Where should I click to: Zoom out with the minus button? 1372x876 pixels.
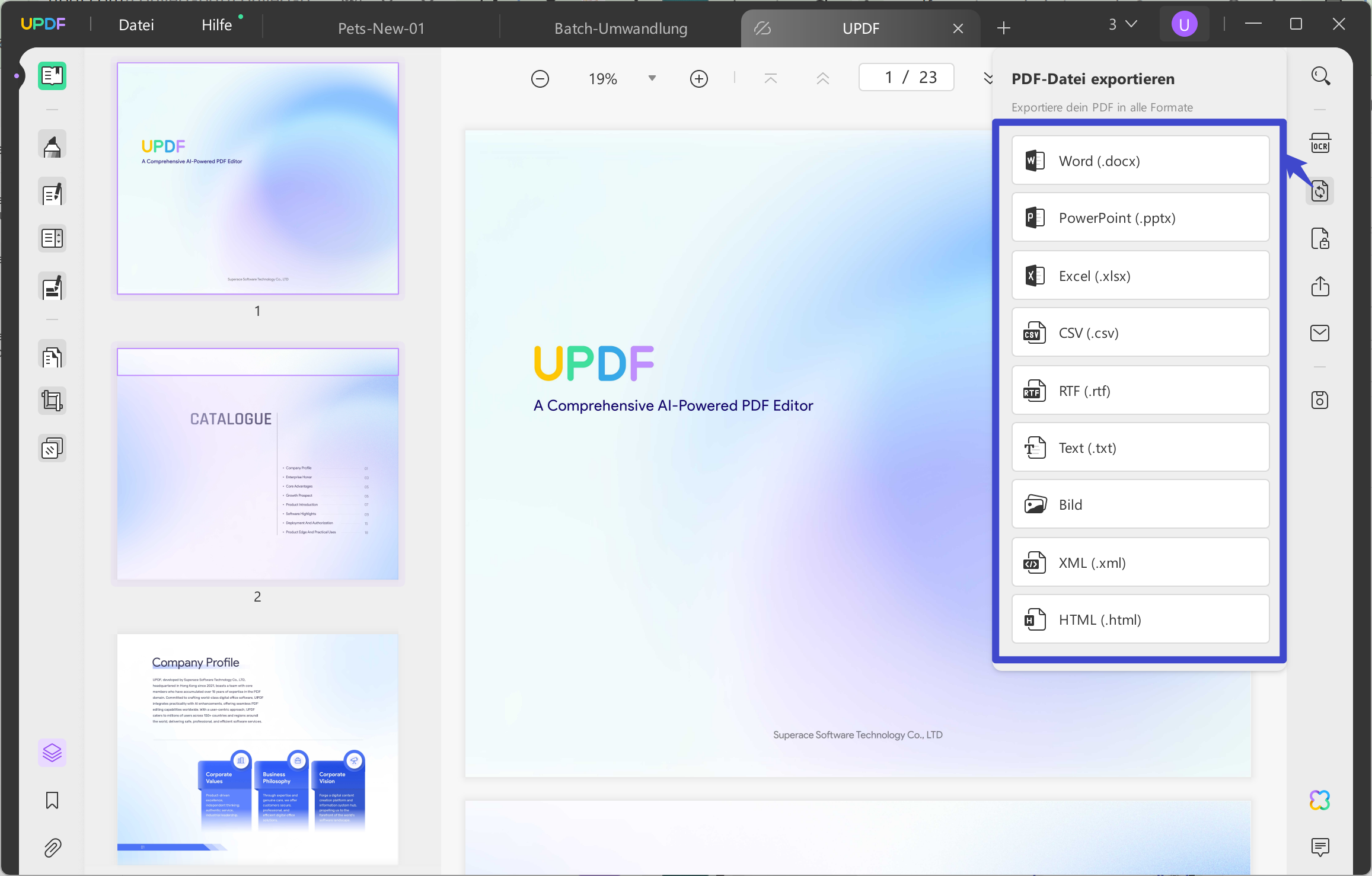click(540, 79)
